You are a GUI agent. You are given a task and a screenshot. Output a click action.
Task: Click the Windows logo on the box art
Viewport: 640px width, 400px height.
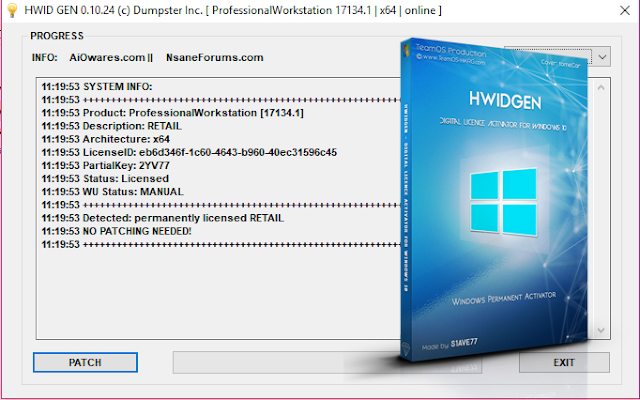point(503,202)
